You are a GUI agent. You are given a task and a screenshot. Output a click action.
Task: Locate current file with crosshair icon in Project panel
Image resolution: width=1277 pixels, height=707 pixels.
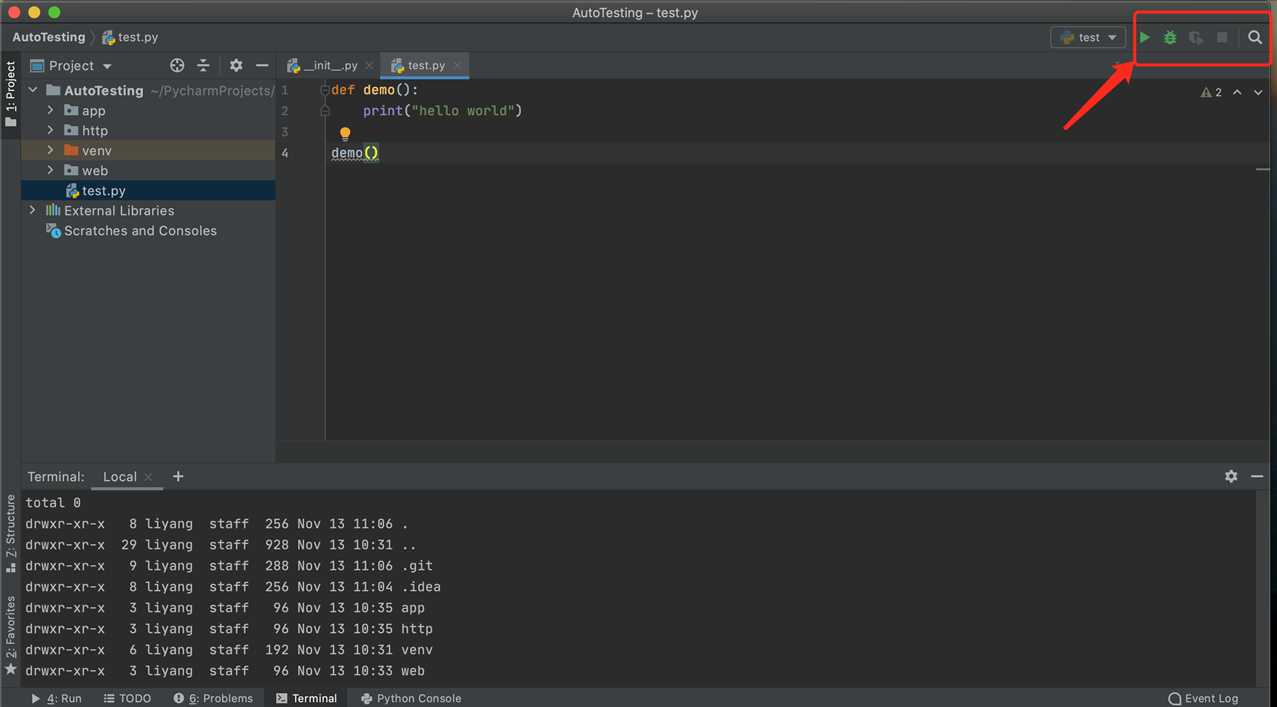pyautogui.click(x=177, y=65)
